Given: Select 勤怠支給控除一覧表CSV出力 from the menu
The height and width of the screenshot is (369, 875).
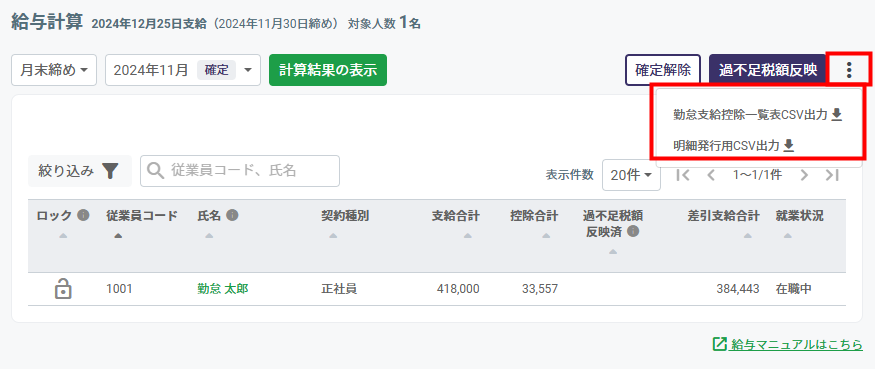Looking at the screenshot, I should point(757,115).
